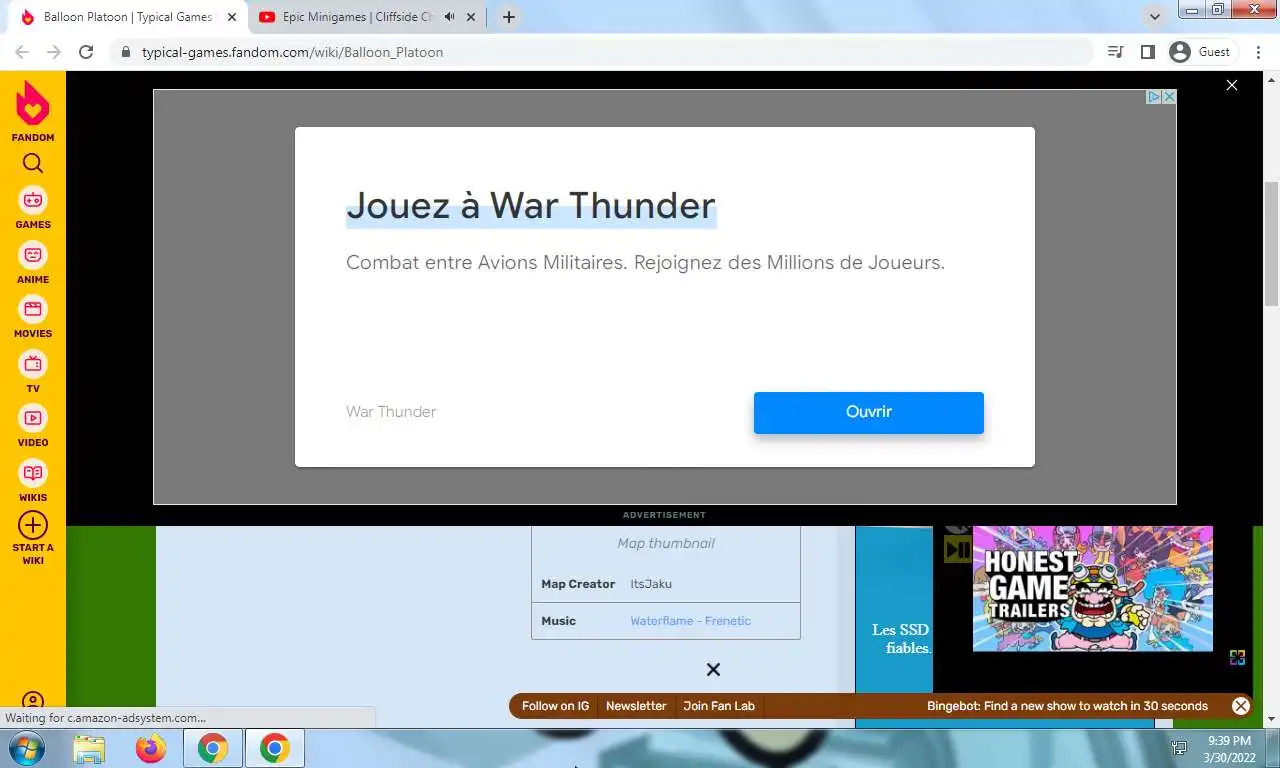The width and height of the screenshot is (1280, 768).
Task: Select the second Chrome taskbar window
Action: [274, 748]
